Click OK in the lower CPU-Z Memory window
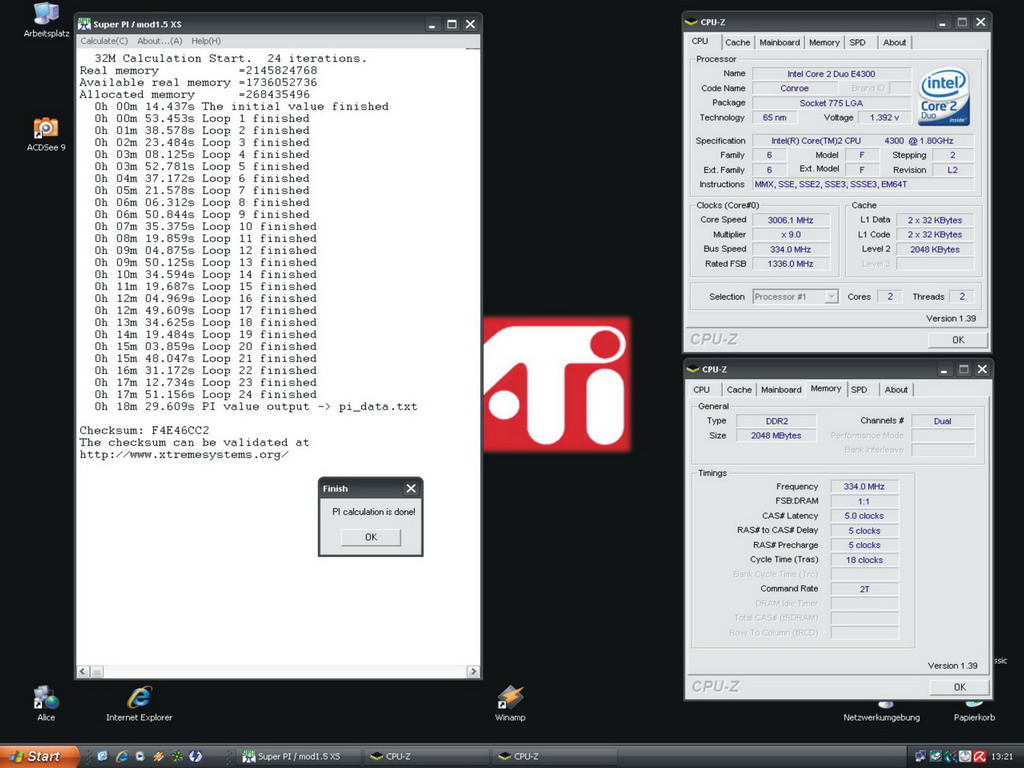 (x=959, y=687)
